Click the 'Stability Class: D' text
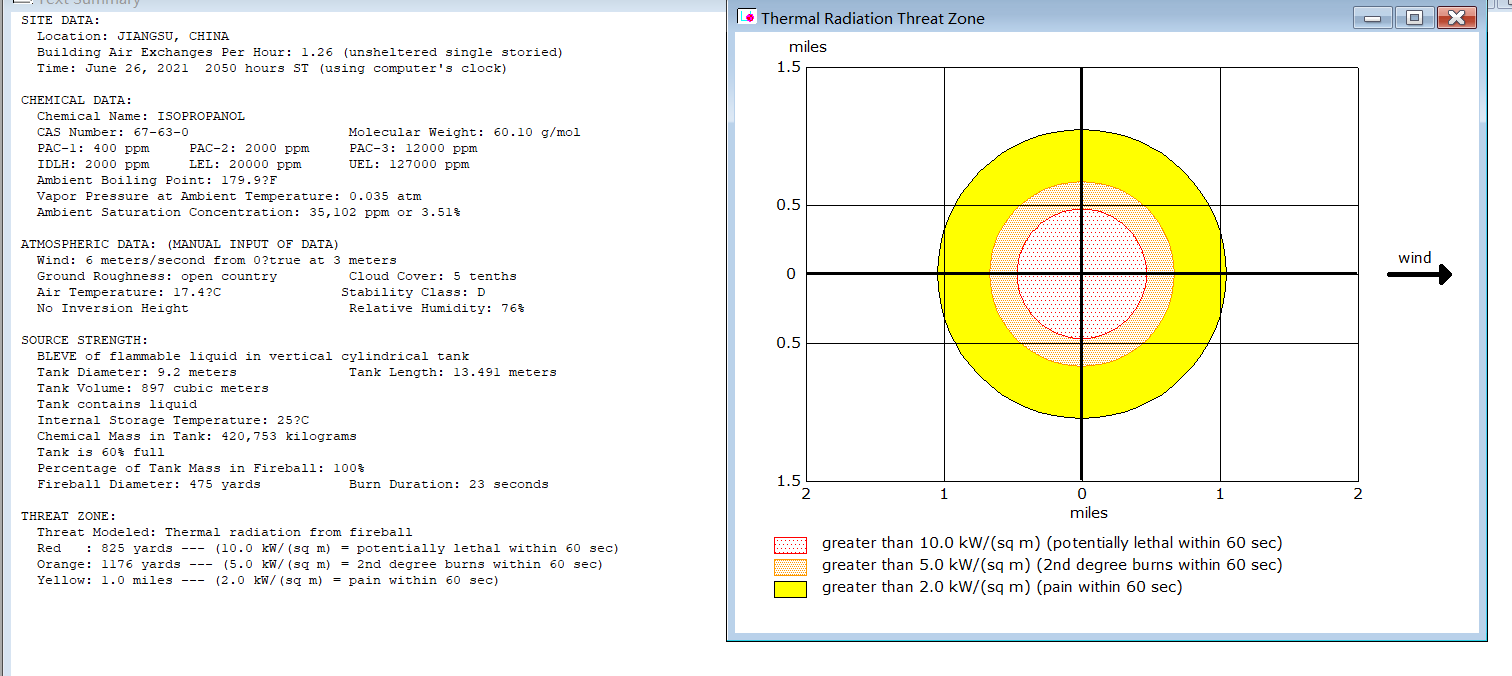 413,292
